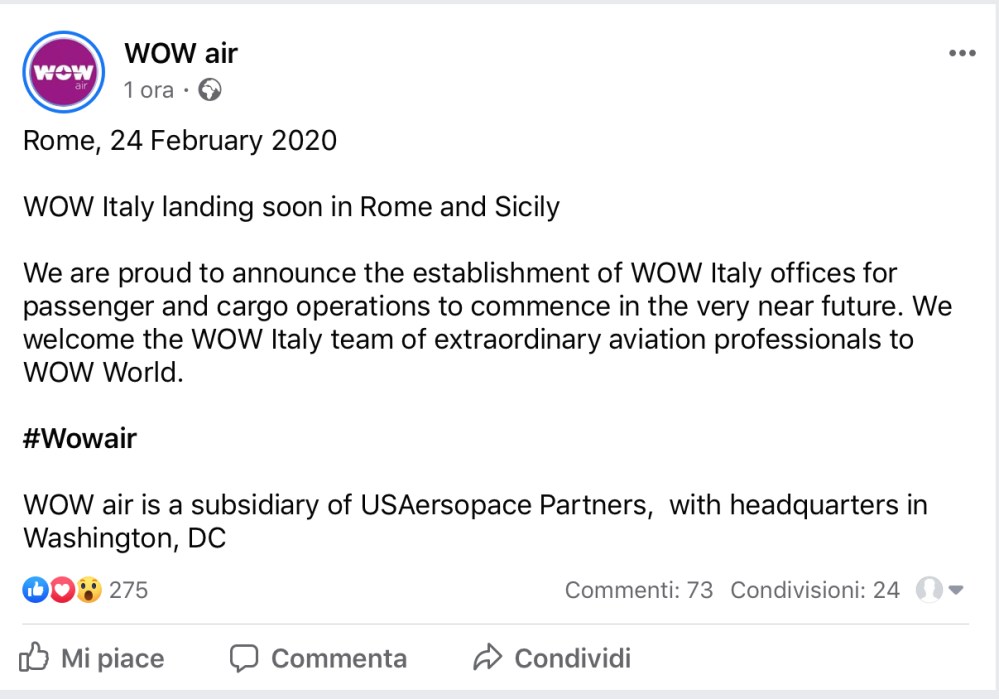
Task: Follow the #Wowair hashtag
Action: tap(79, 438)
